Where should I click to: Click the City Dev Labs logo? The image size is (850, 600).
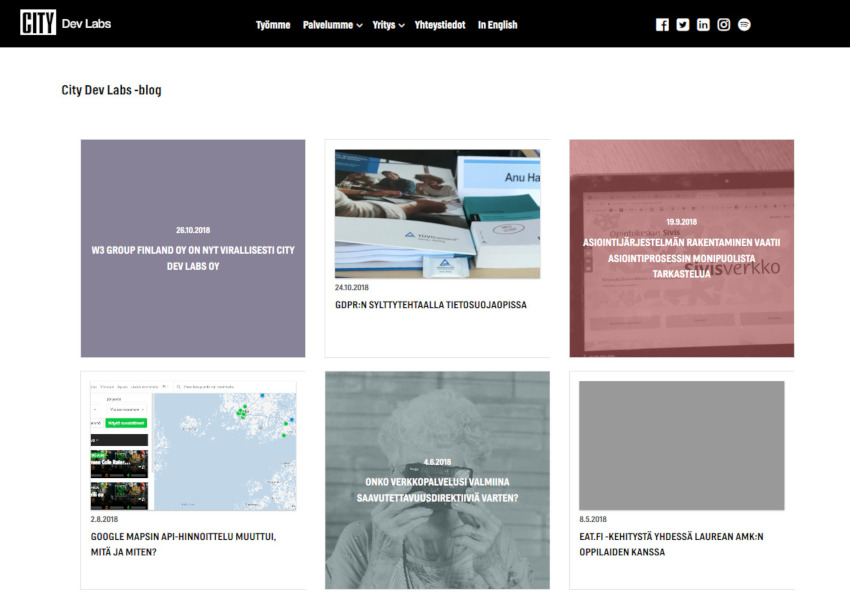point(65,23)
